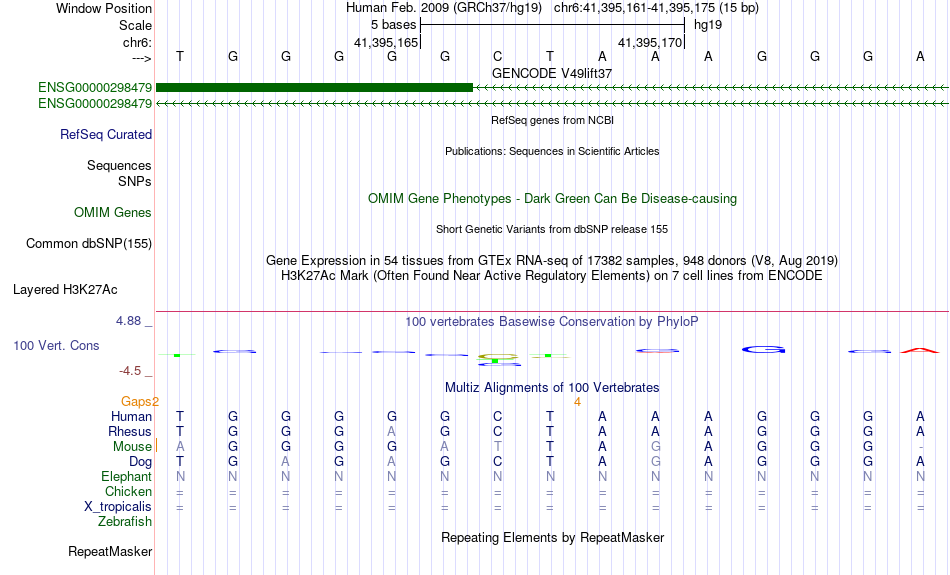Click the Gaps2 label
Screen dimensions: 950x575
pos(140,402)
